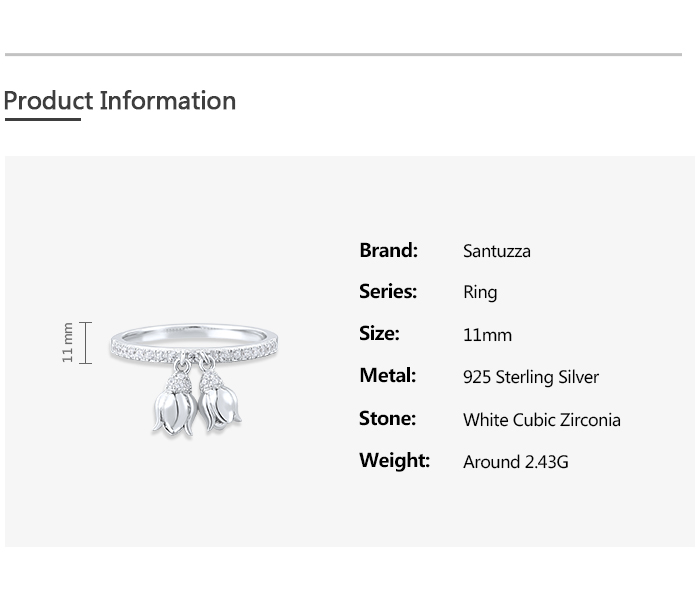Screen dimensions: 700x607
Task: Click the gray divider line at top
Action: (343, 55)
